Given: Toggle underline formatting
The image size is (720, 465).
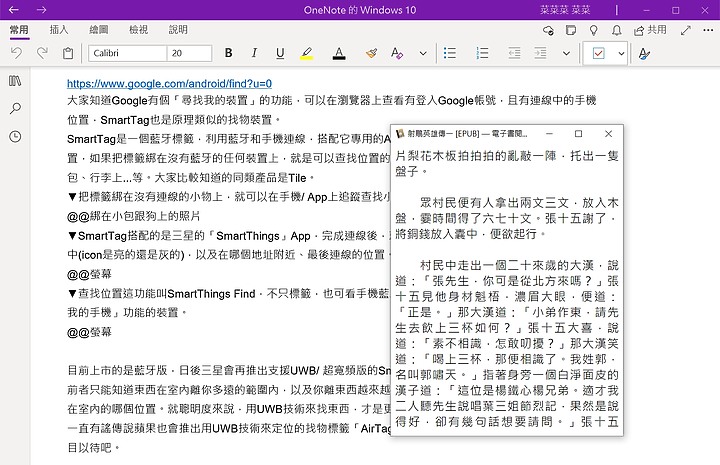Looking at the screenshot, I should 280,53.
